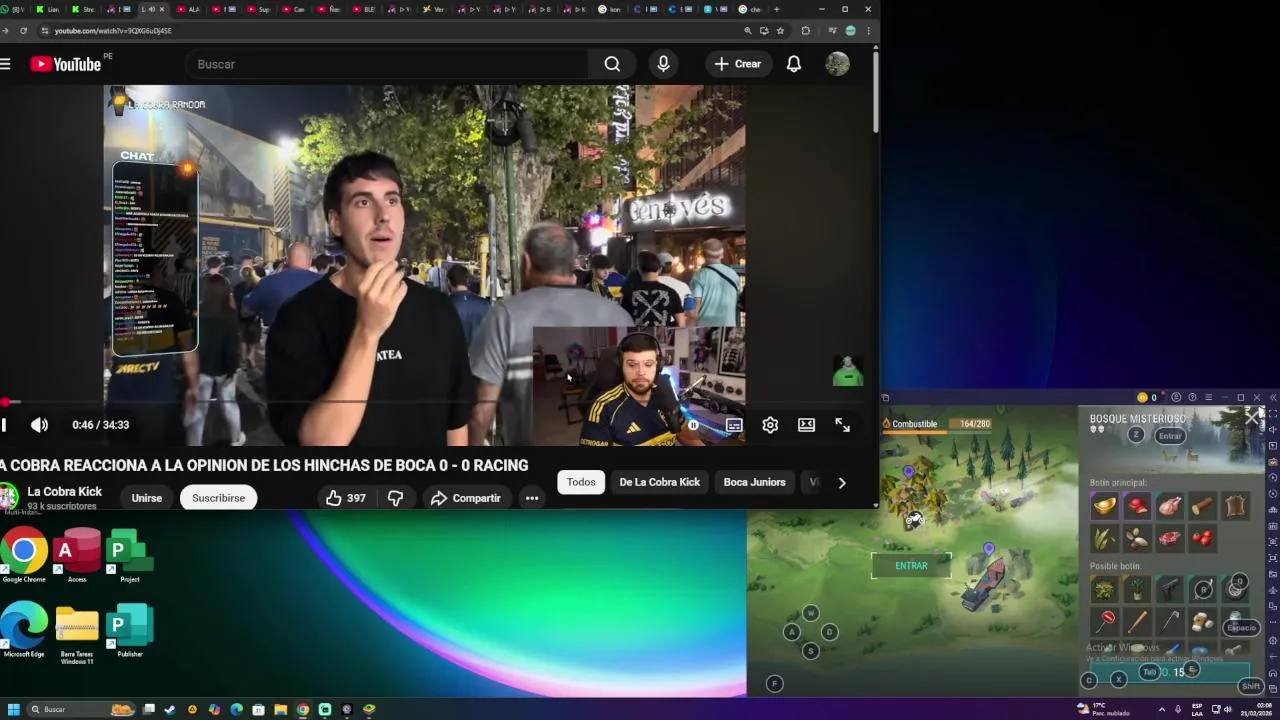Select the raw meat leg loot item

point(1170,506)
